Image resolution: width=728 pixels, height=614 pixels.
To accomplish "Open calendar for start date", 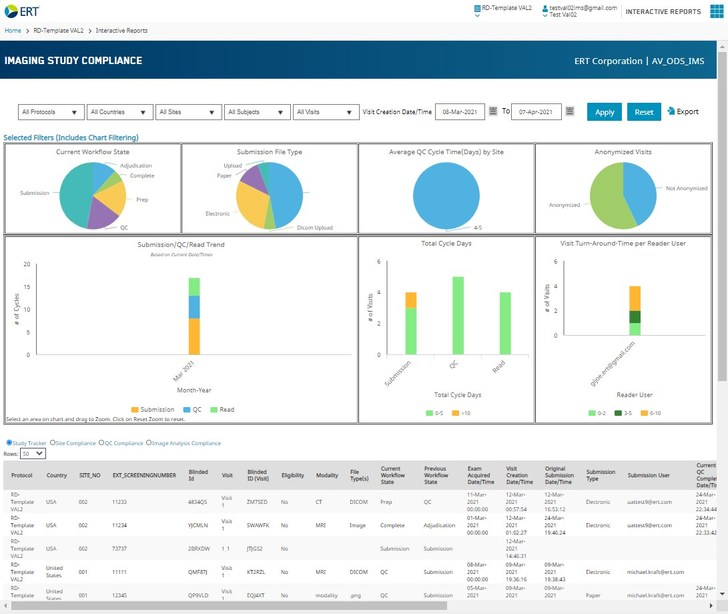I will point(493,111).
